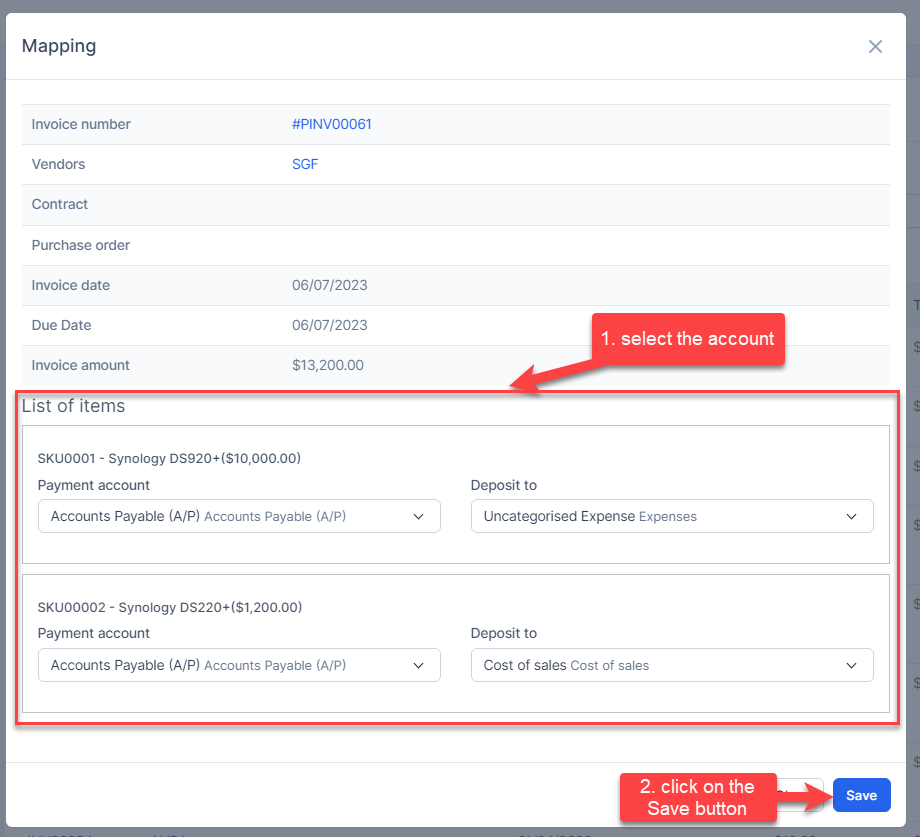920x837 pixels.
Task: Click chevron arrow in Cost of sales field
Action: click(851, 665)
